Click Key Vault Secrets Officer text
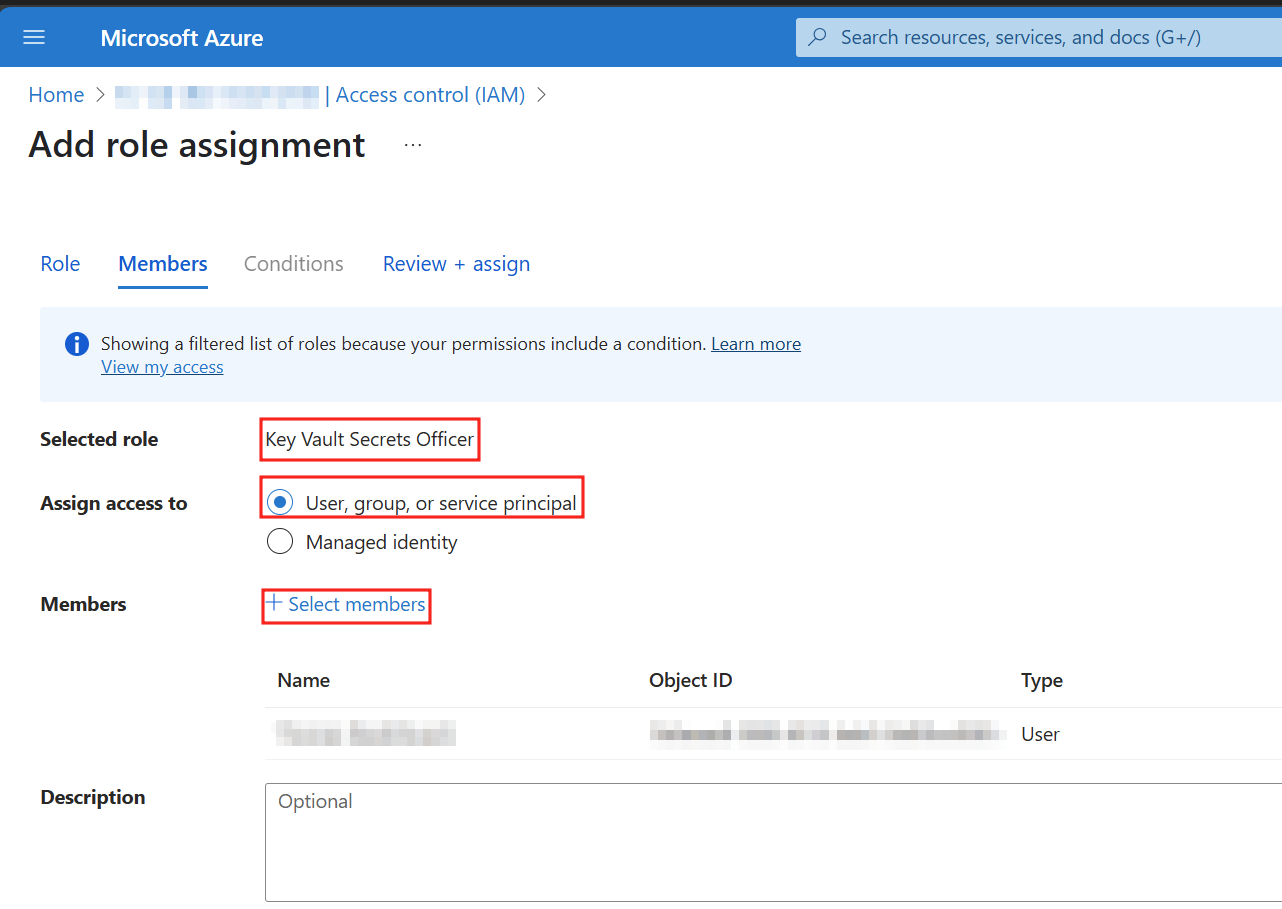1282x909 pixels. pyautogui.click(x=370, y=439)
